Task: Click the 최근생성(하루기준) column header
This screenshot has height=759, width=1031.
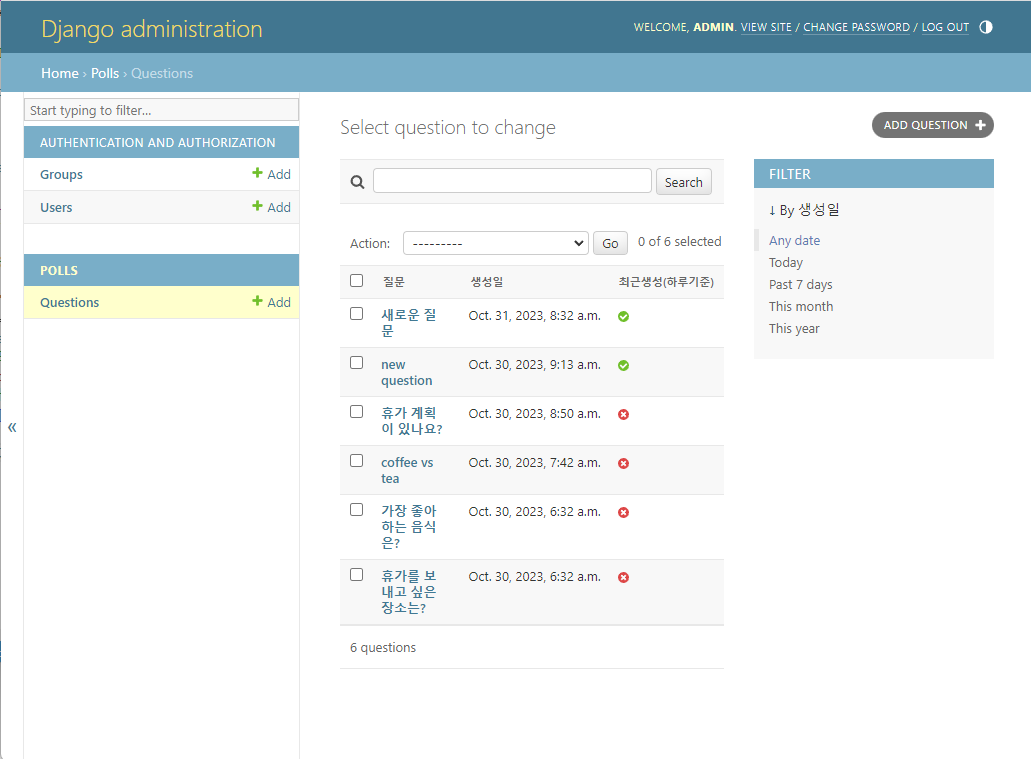Action: (666, 282)
